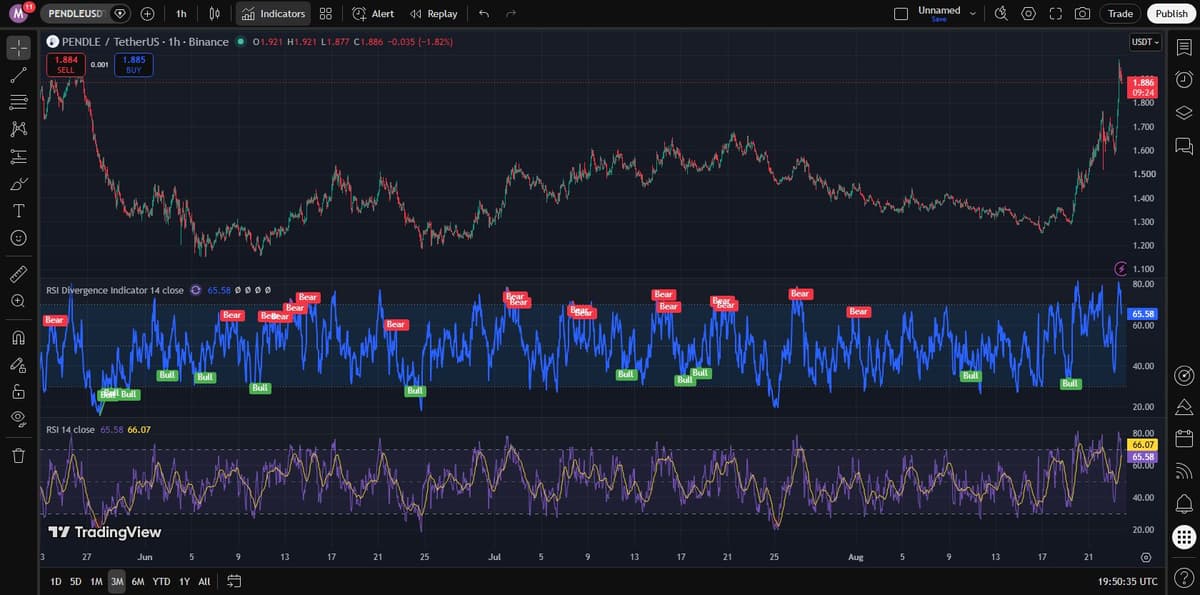Open the quick search icon
Image resolution: width=1200 pixels, height=595 pixels.
(1002, 14)
